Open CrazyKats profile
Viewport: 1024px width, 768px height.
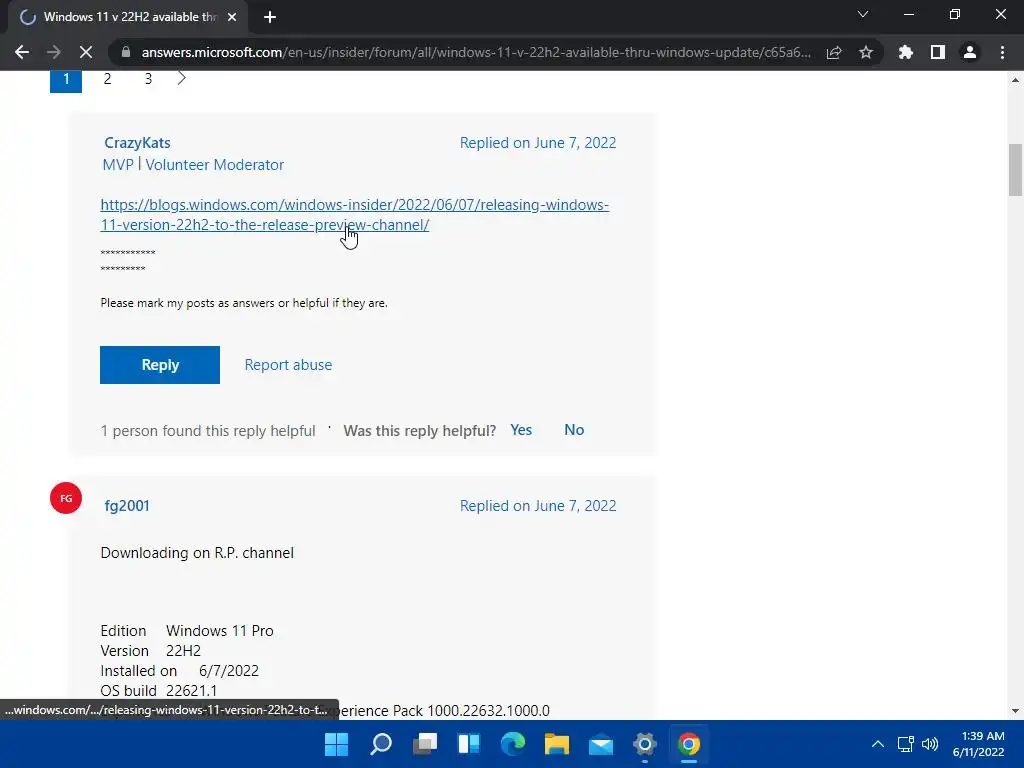137,142
